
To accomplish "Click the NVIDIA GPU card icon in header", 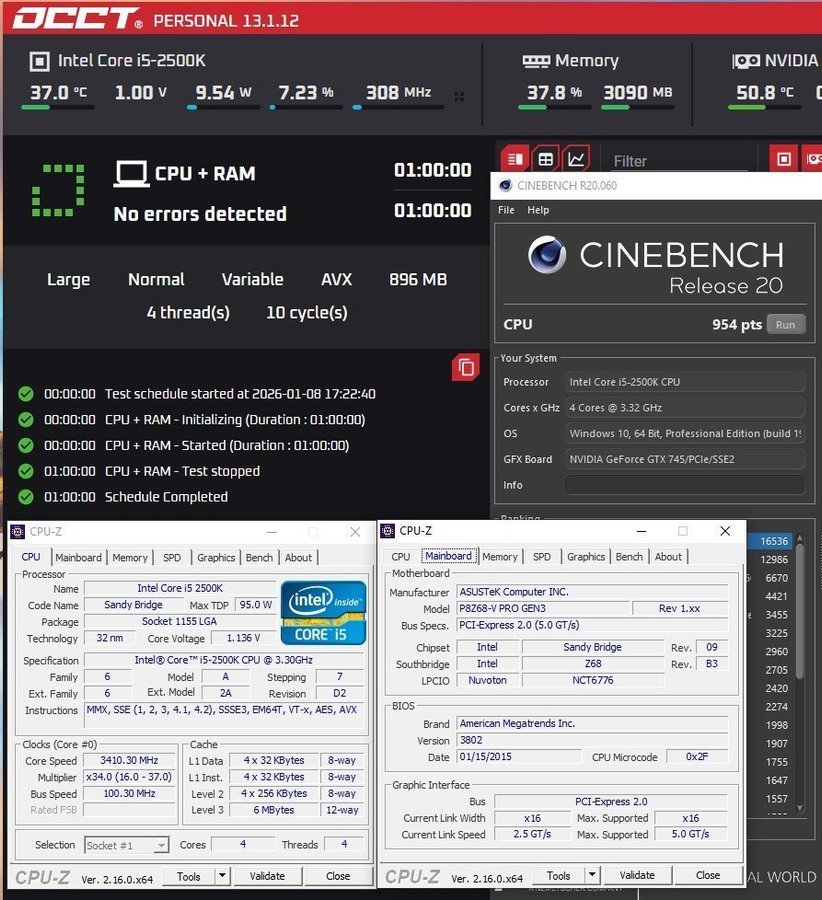I will (746, 61).
